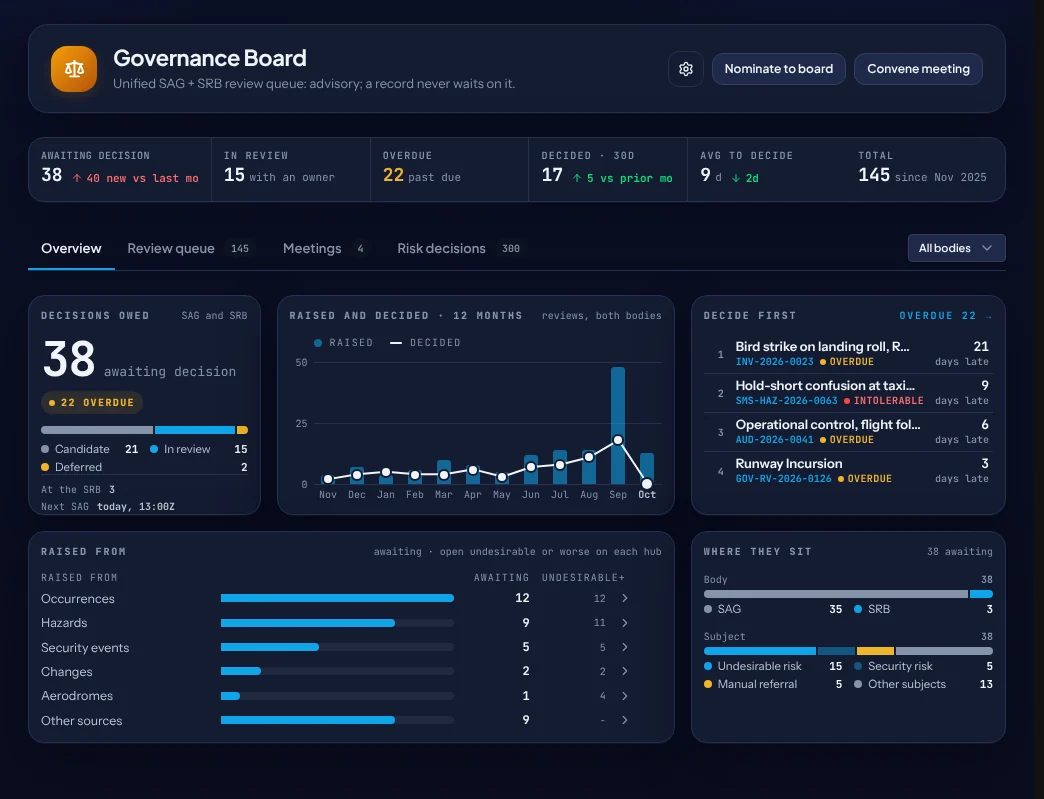The width and height of the screenshot is (1044, 799).
Task: Open the Review queue tab
Action: (188, 248)
